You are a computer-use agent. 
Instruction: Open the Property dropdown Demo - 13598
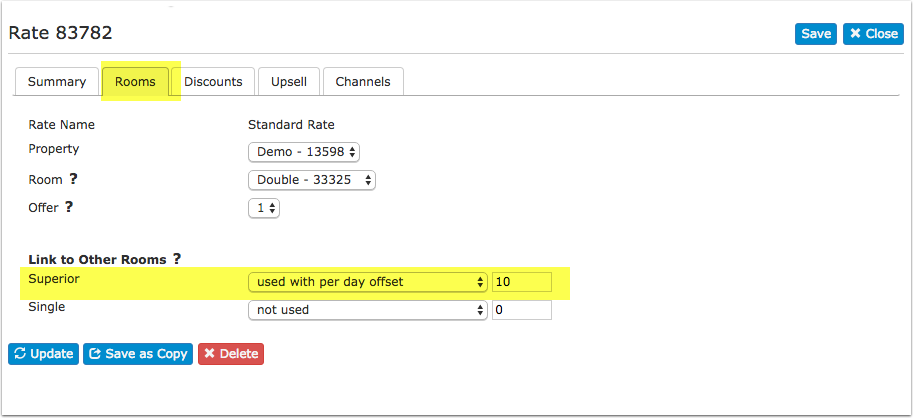304,153
